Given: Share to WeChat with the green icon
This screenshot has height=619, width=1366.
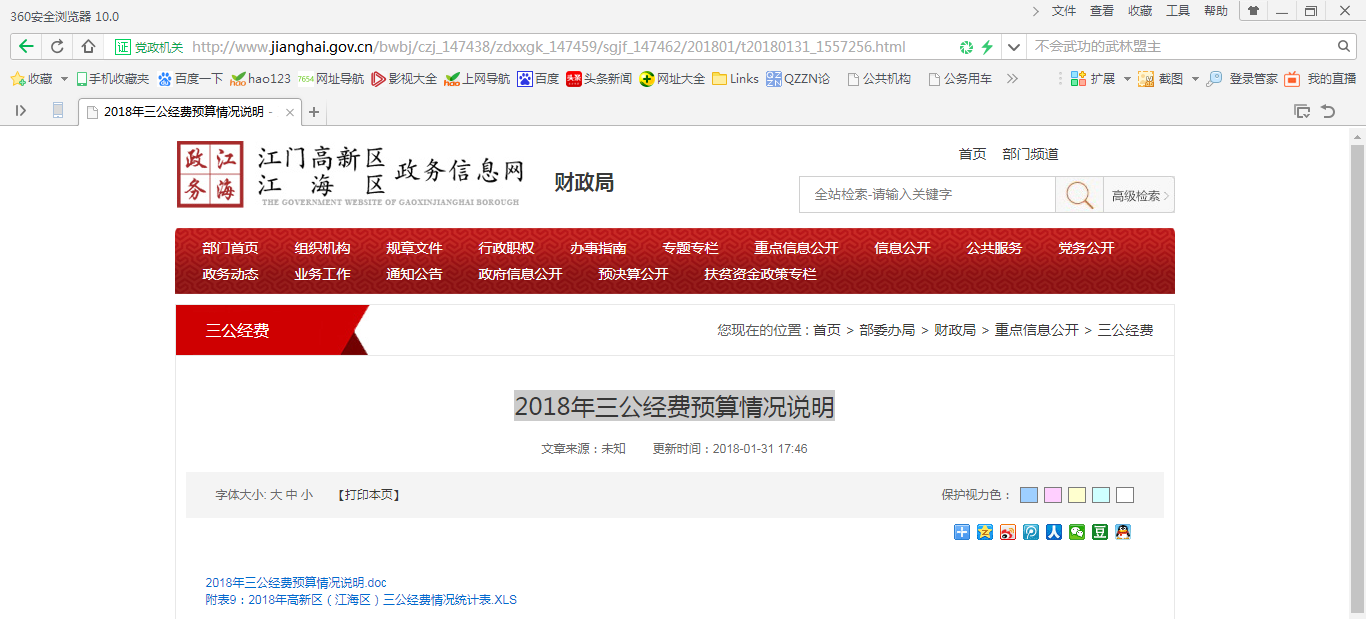Looking at the screenshot, I should pyautogui.click(x=1077, y=532).
